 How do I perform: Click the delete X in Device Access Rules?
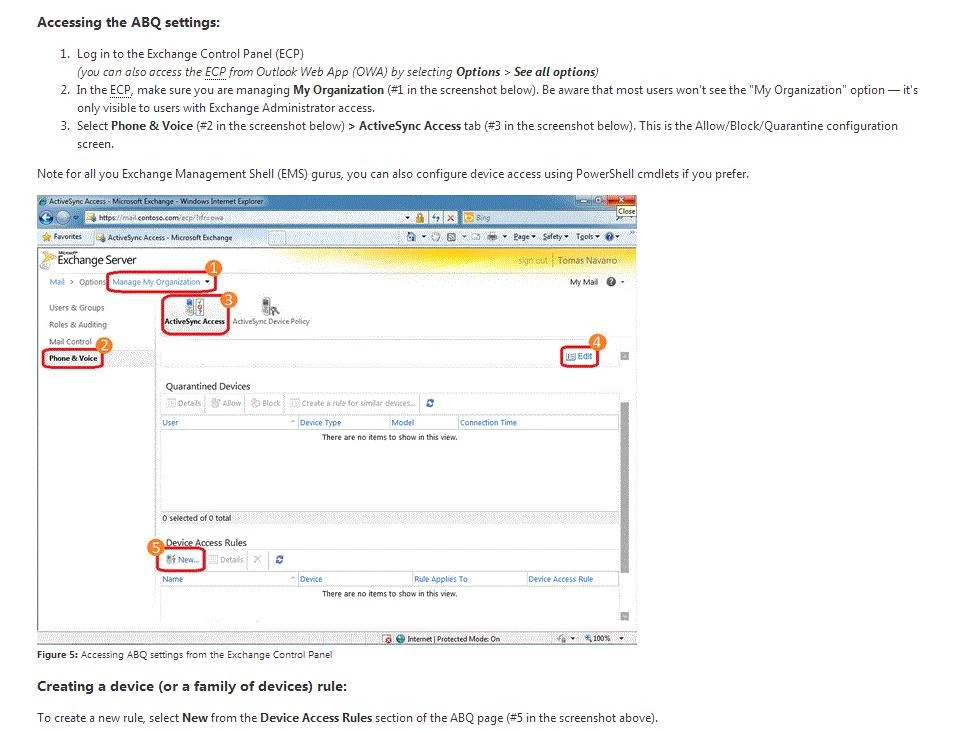pyautogui.click(x=257, y=559)
